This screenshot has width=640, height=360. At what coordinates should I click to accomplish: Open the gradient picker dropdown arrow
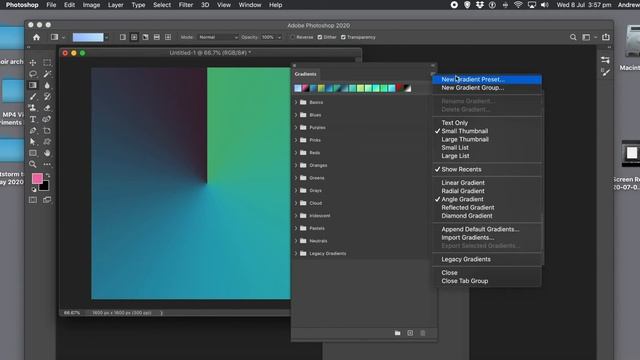coord(107,37)
